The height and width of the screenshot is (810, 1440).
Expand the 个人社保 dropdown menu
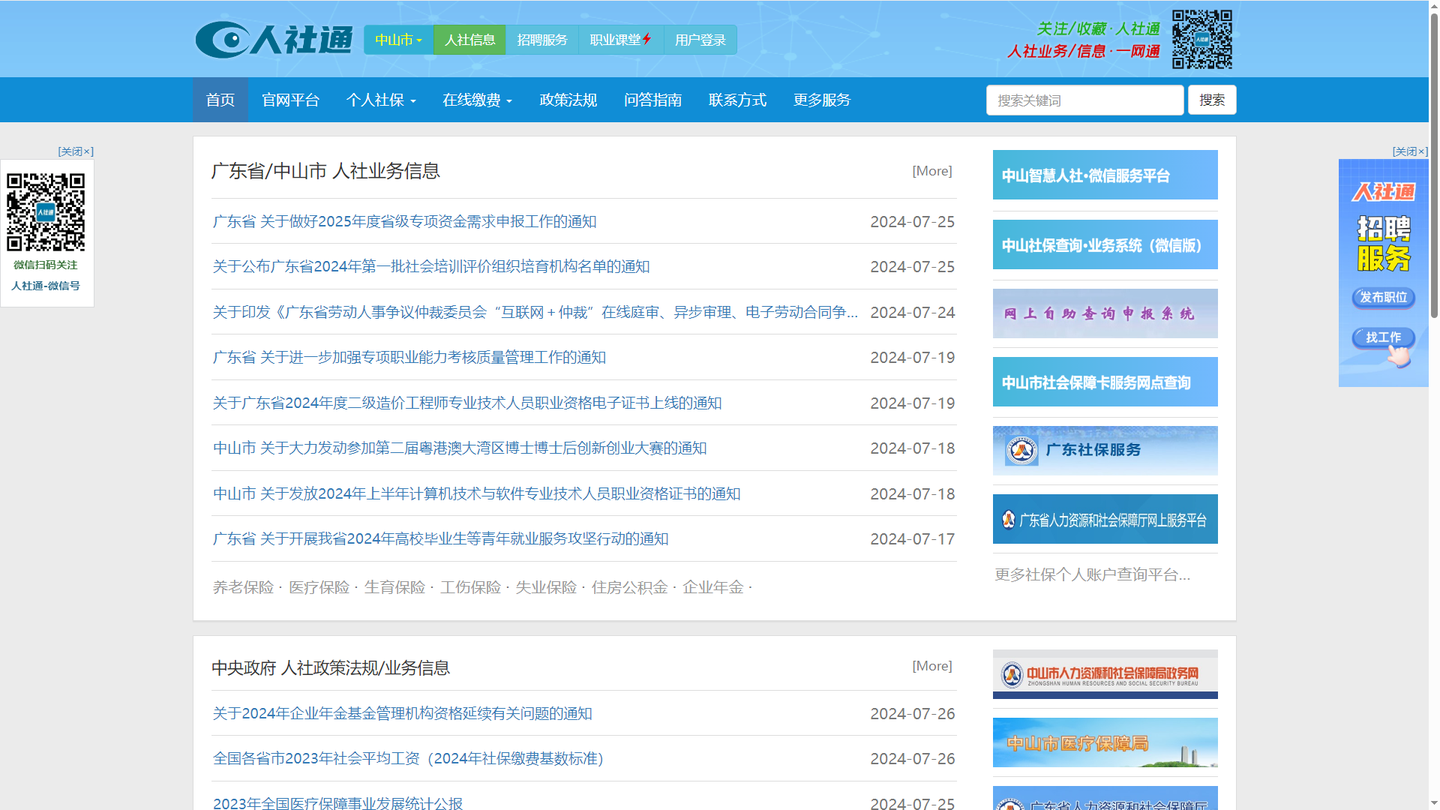click(381, 100)
